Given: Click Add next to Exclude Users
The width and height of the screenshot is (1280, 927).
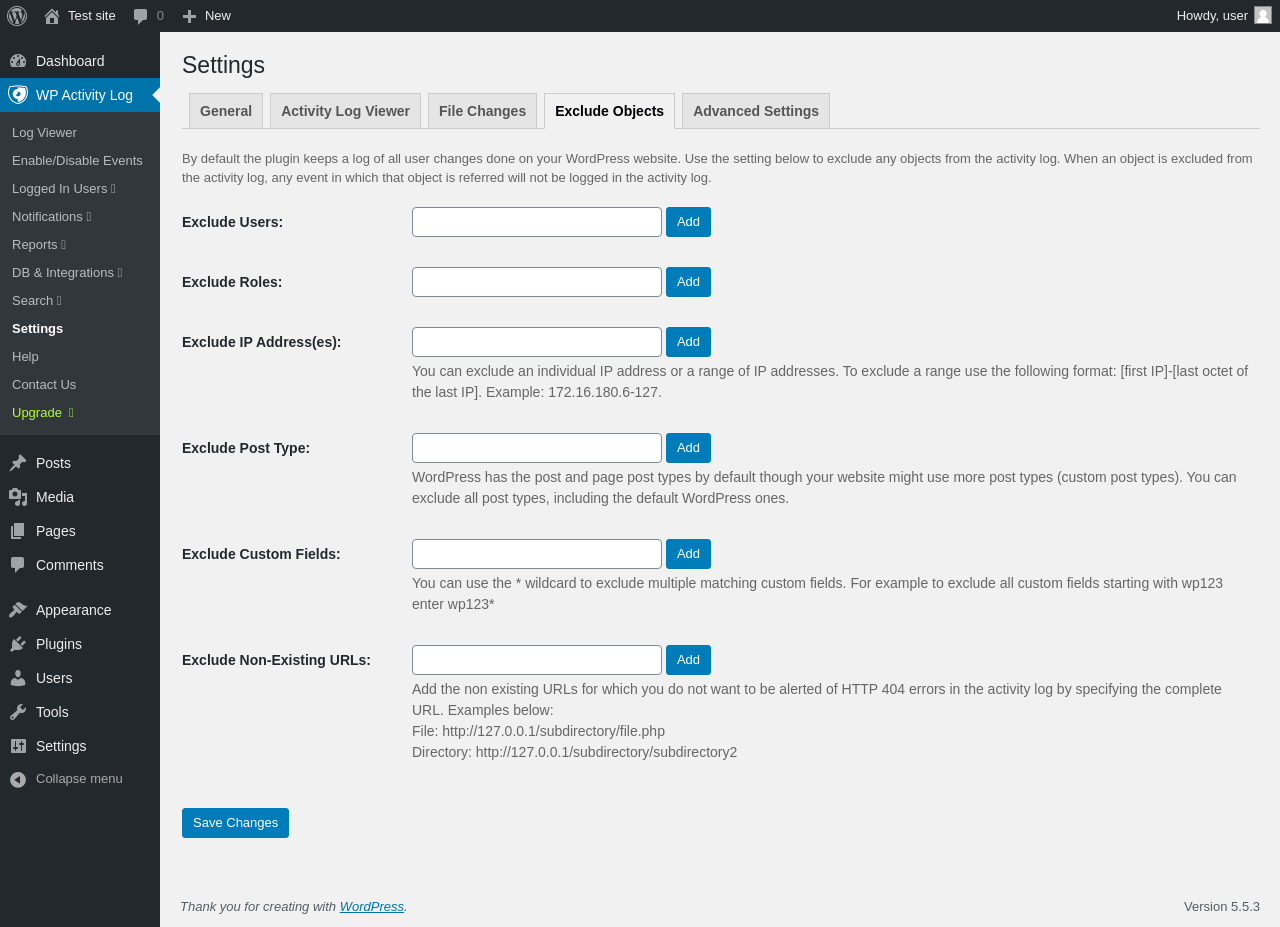Looking at the screenshot, I should [x=688, y=222].
